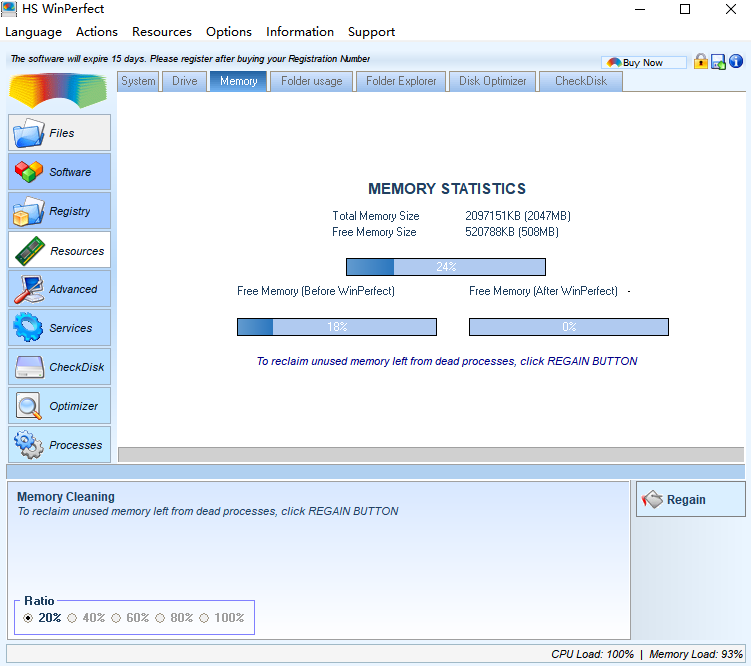Click the blue information icon
Image resolution: width=751 pixels, height=666 pixels.
point(736,61)
